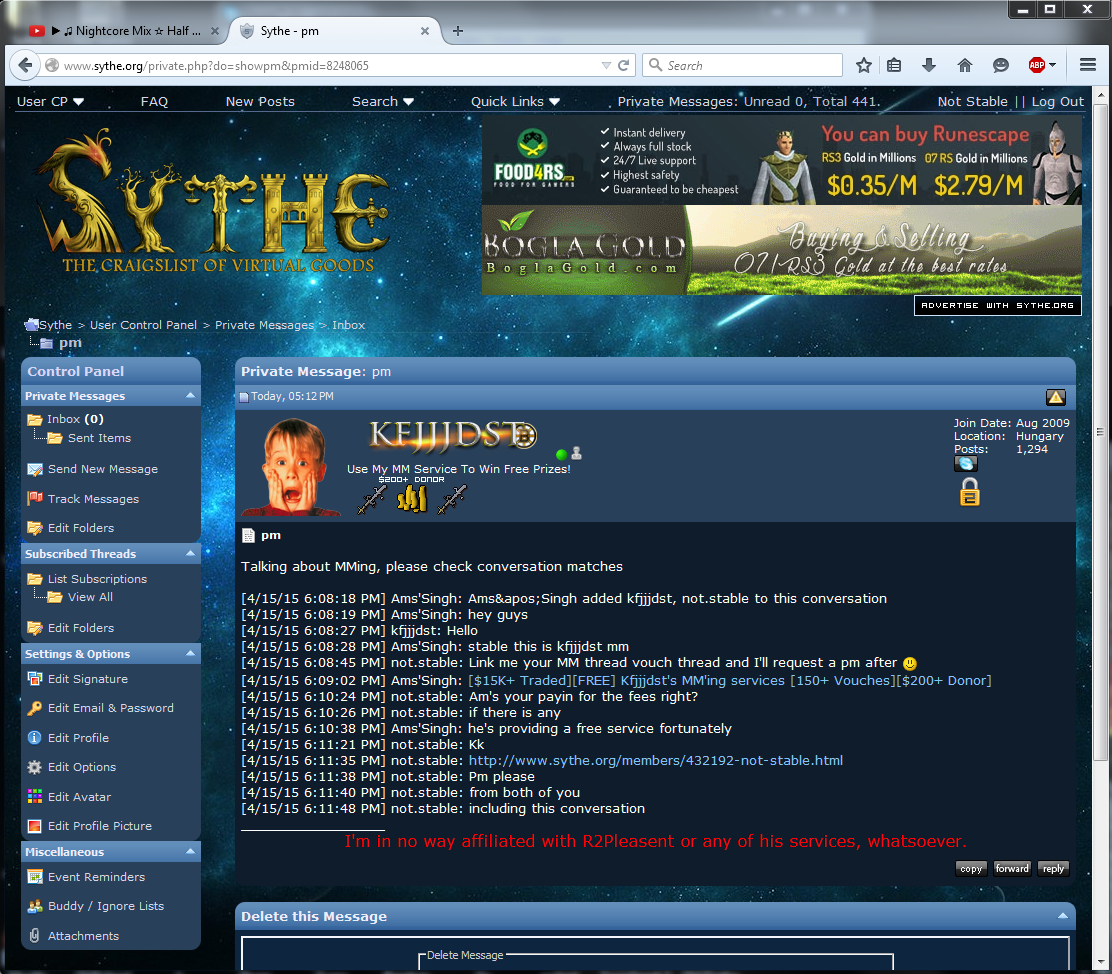Open downloads arrow icon
The width and height of the screenshot is (1112, 974).
[928, 65]
